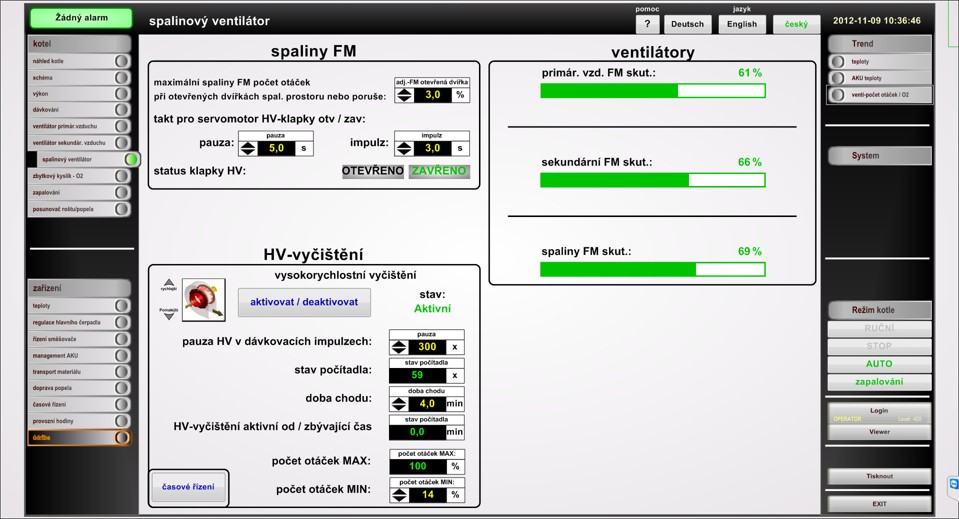Click round indicator next to náhled kotle
The height and width of the screenshot is (519, 959).
tap(121, 61)
